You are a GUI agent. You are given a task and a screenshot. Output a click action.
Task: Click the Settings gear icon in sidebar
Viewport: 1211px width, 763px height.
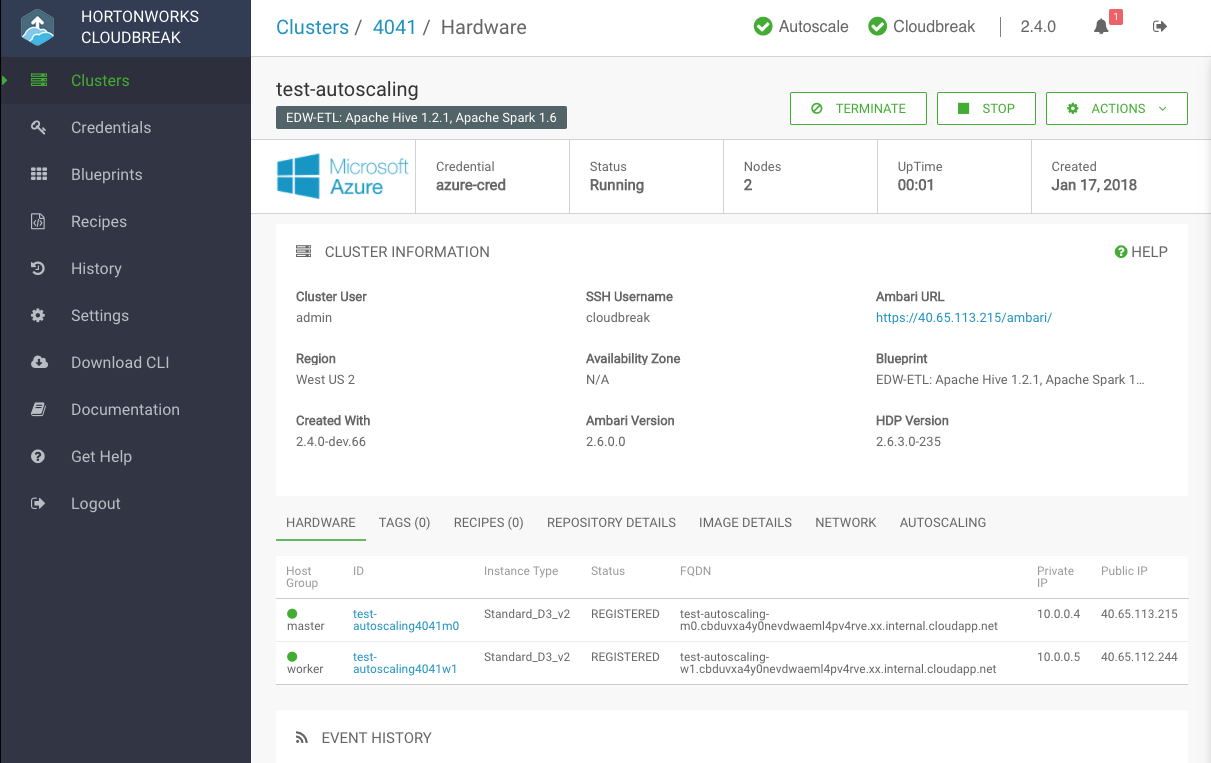coord(39,316)
